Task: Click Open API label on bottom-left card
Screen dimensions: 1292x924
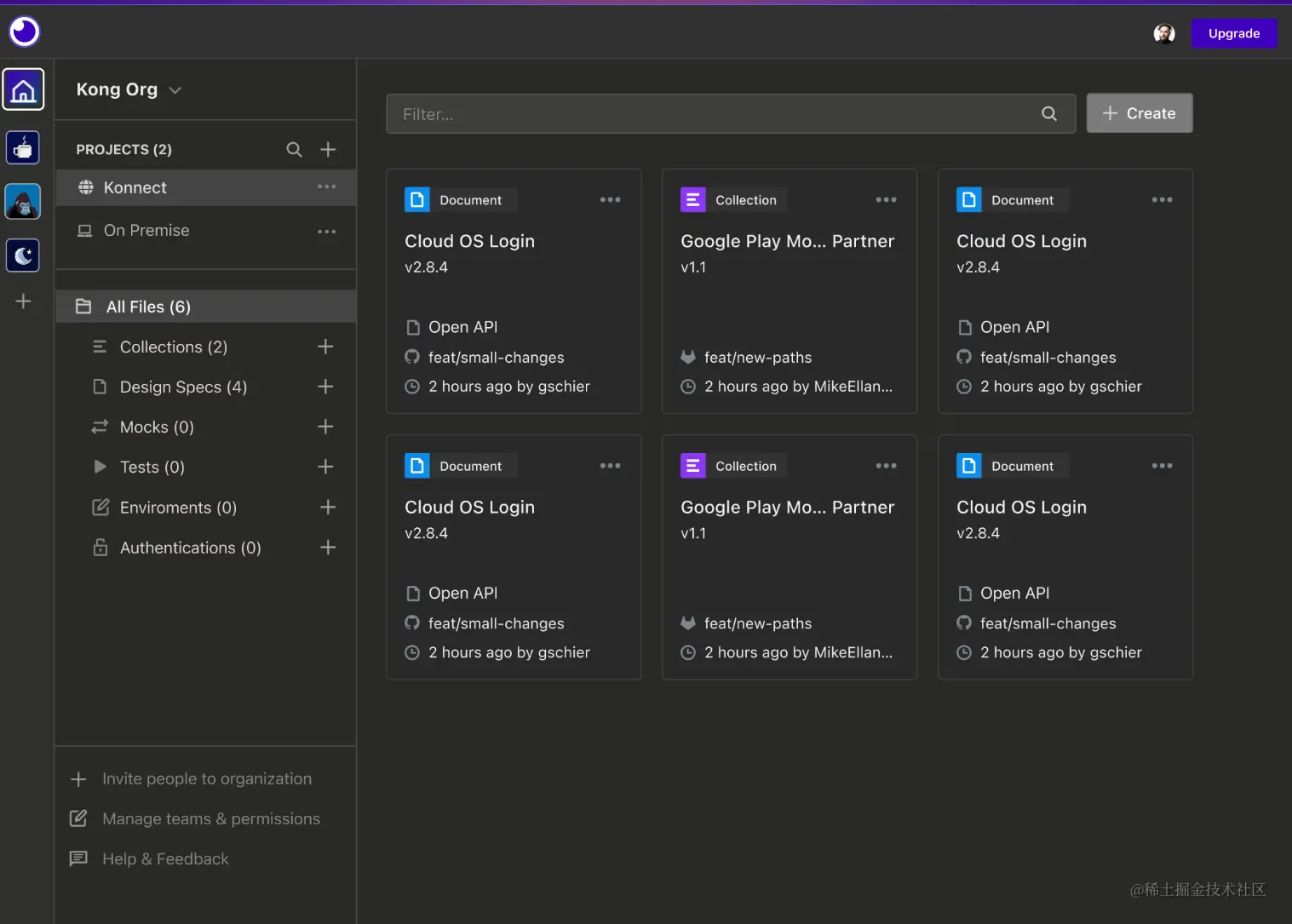Action: [463, 593]
